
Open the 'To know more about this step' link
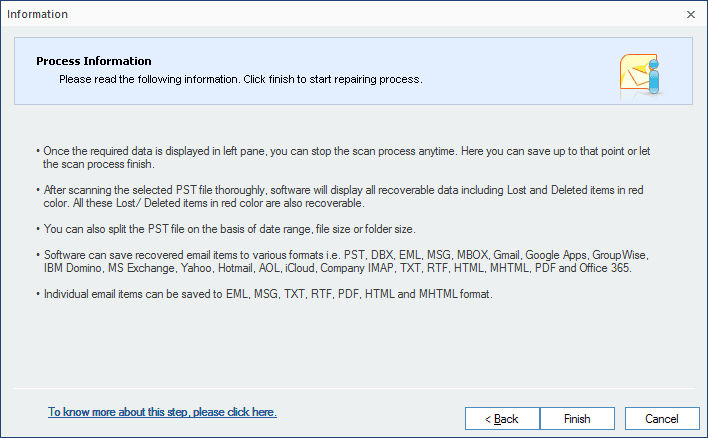162,412
